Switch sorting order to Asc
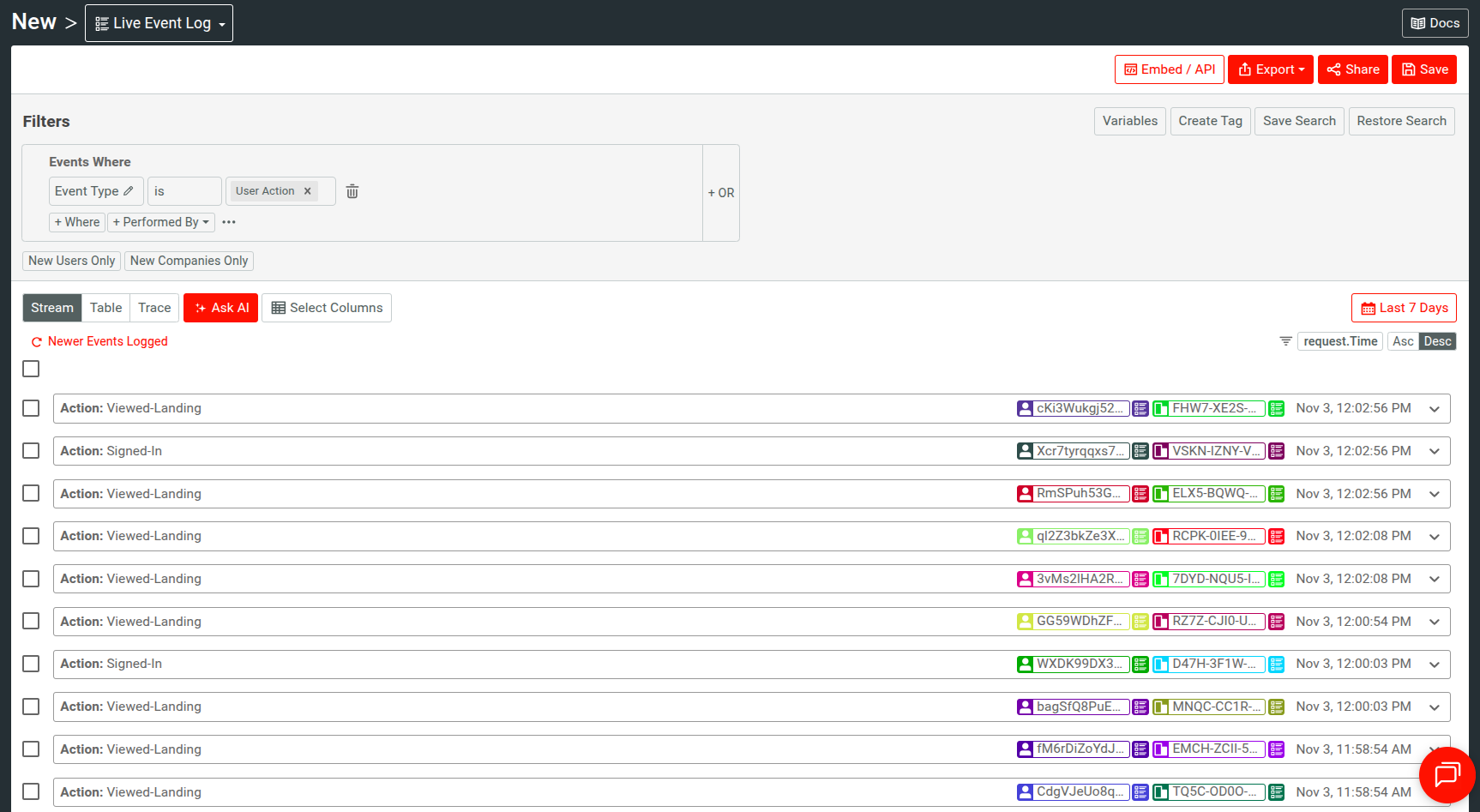Viewport: 1480px width, 812px height. pos(1403,340)
